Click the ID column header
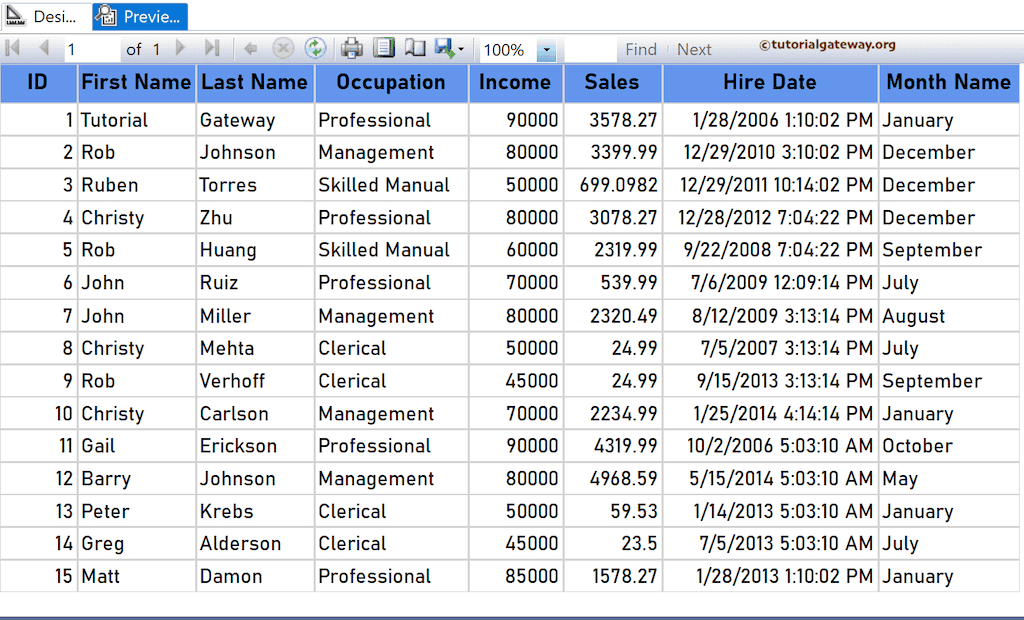 coord(39,83)
